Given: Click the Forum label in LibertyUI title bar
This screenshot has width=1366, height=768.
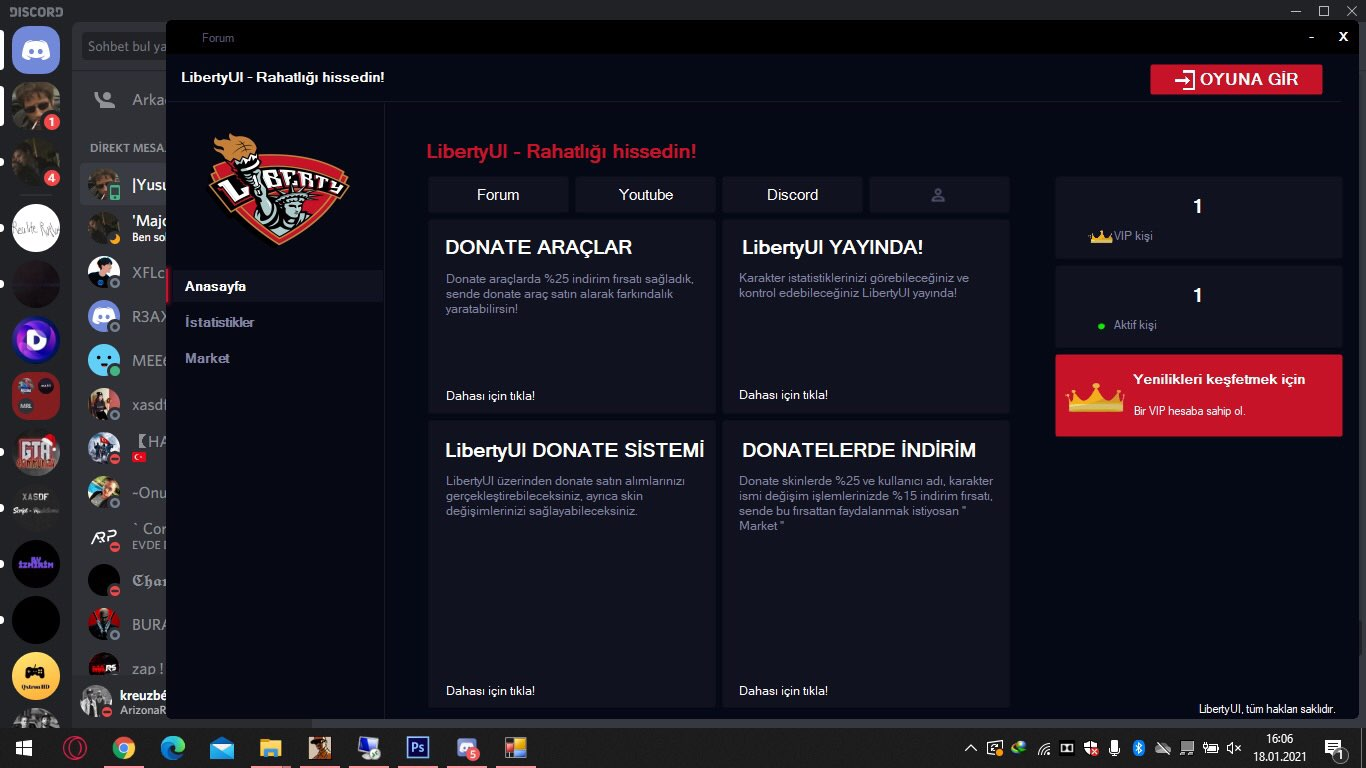Looking at the screenshot, I should (x=218, y=38).
